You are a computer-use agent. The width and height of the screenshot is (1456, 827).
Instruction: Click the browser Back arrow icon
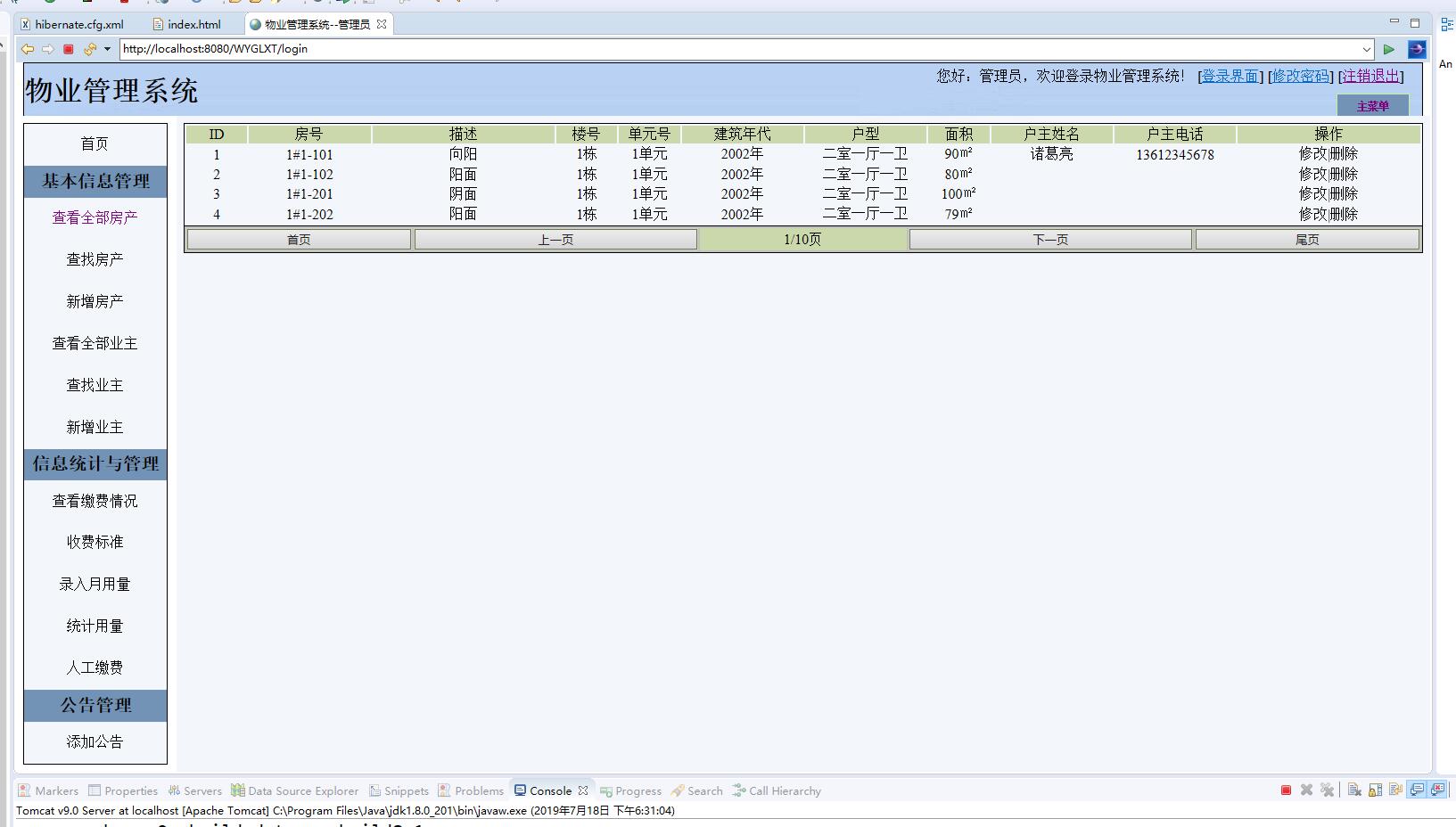coord(28,49)
